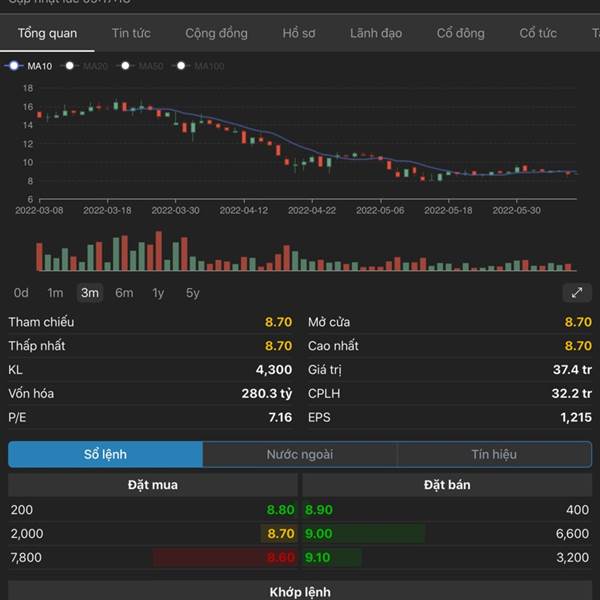Select the 5y chart range
The width and height of the screenshot is (600, 600).
tap(192, 293)
